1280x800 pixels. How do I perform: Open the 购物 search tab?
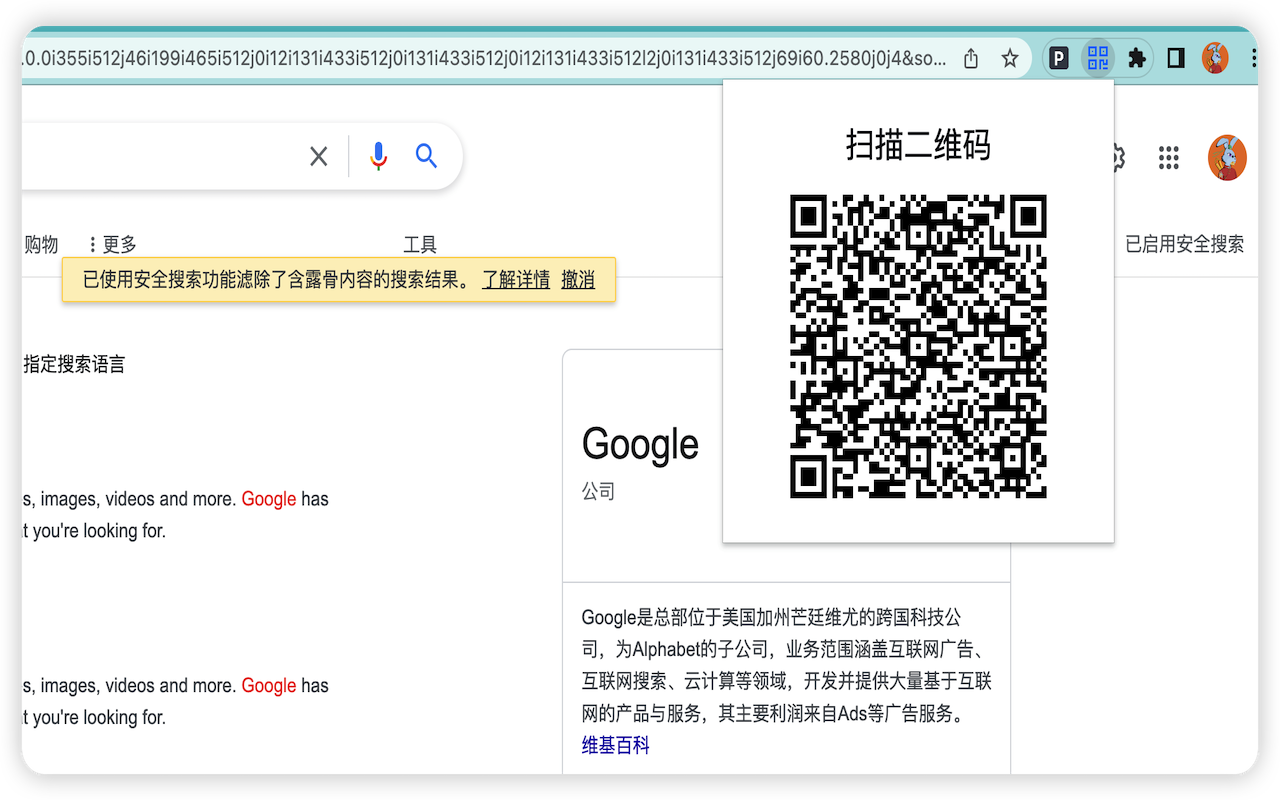tap(41, 244)
